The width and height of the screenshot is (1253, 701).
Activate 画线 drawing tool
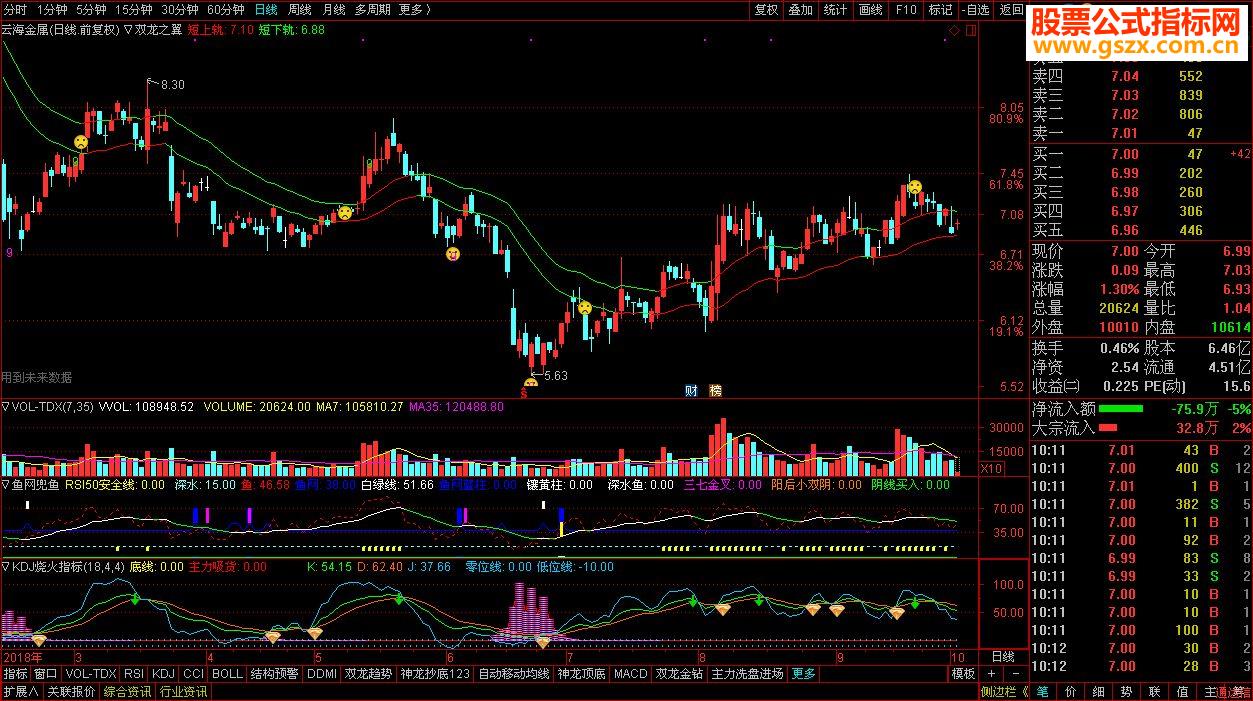(x=870, y=10)
